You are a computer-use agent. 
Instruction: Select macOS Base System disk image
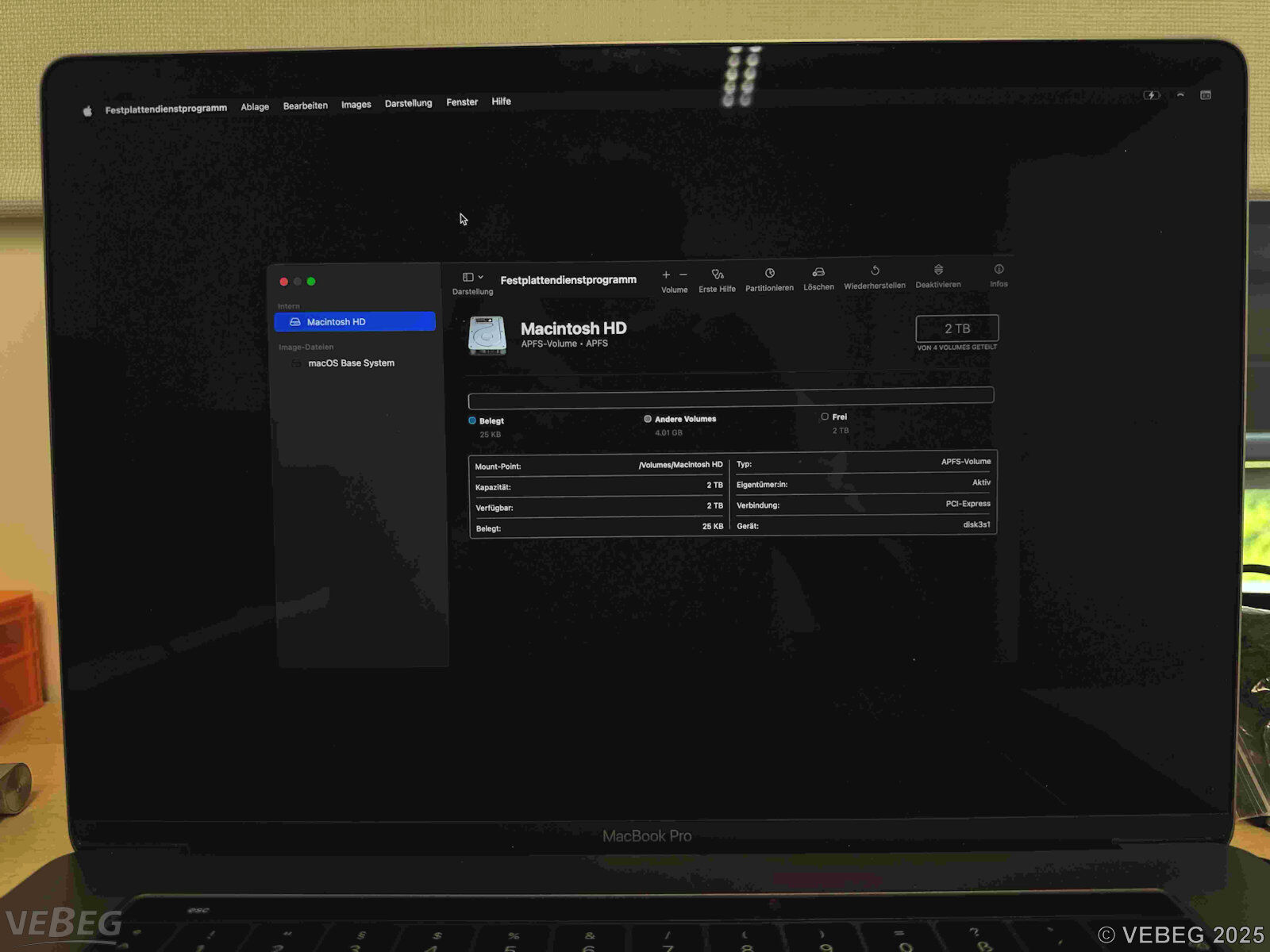[x=351, y=363]
